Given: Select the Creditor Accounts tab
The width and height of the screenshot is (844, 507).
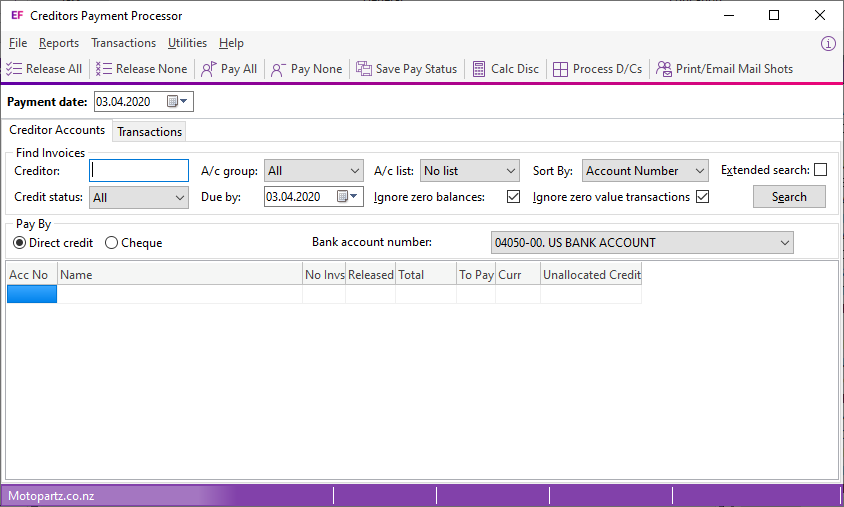Looking at the screenshot, I should 57,130.
